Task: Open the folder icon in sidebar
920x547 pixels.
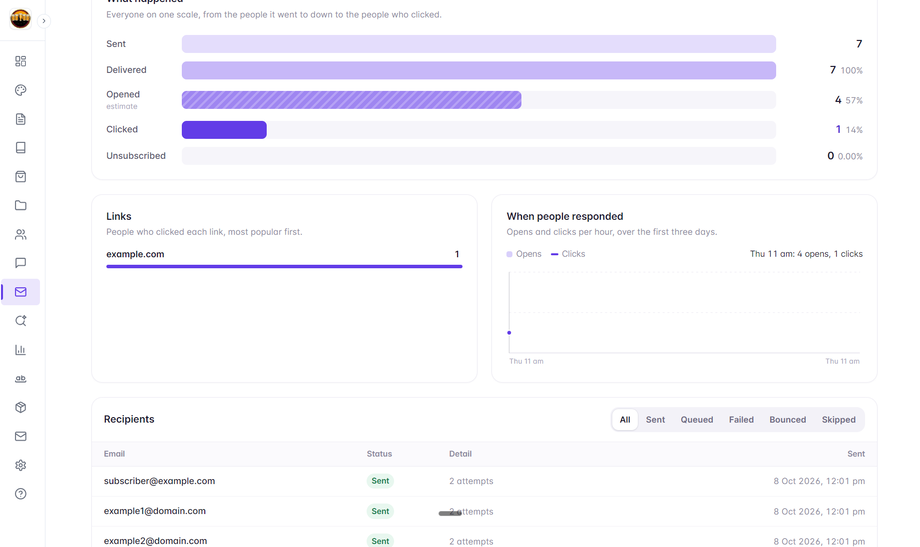Action: [21, 205]
